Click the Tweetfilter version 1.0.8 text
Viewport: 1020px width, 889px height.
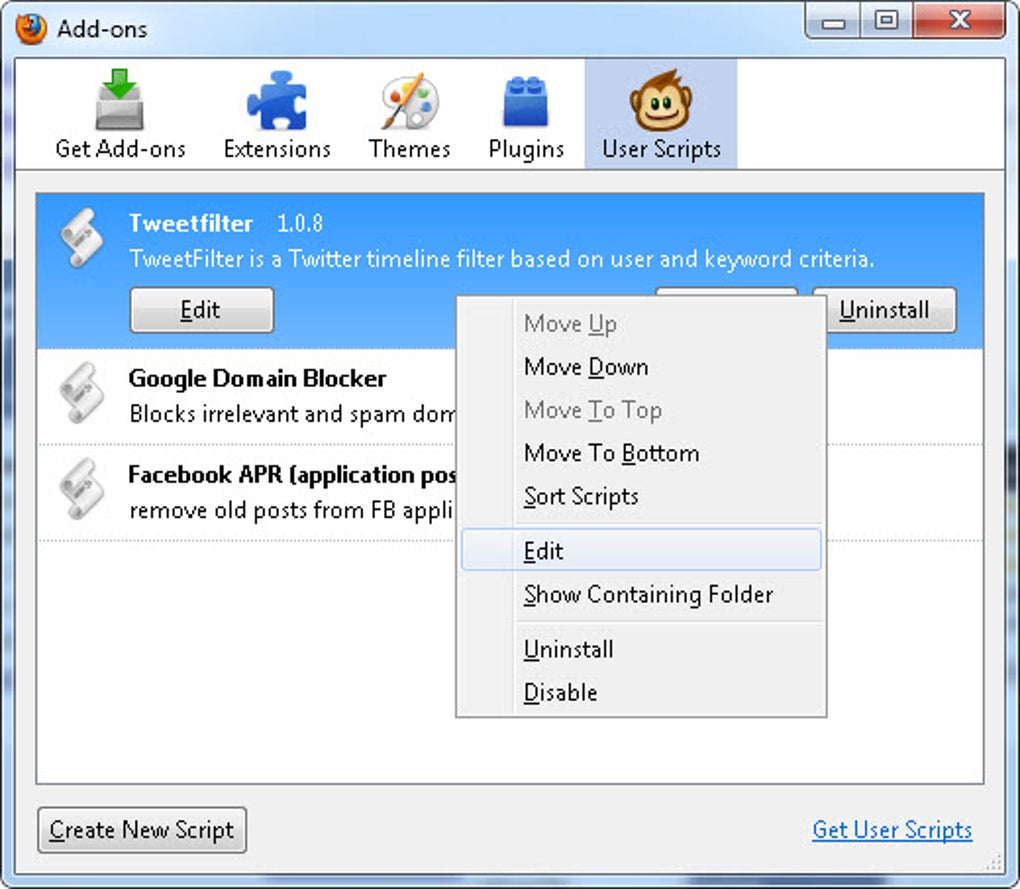pos(299,224)
